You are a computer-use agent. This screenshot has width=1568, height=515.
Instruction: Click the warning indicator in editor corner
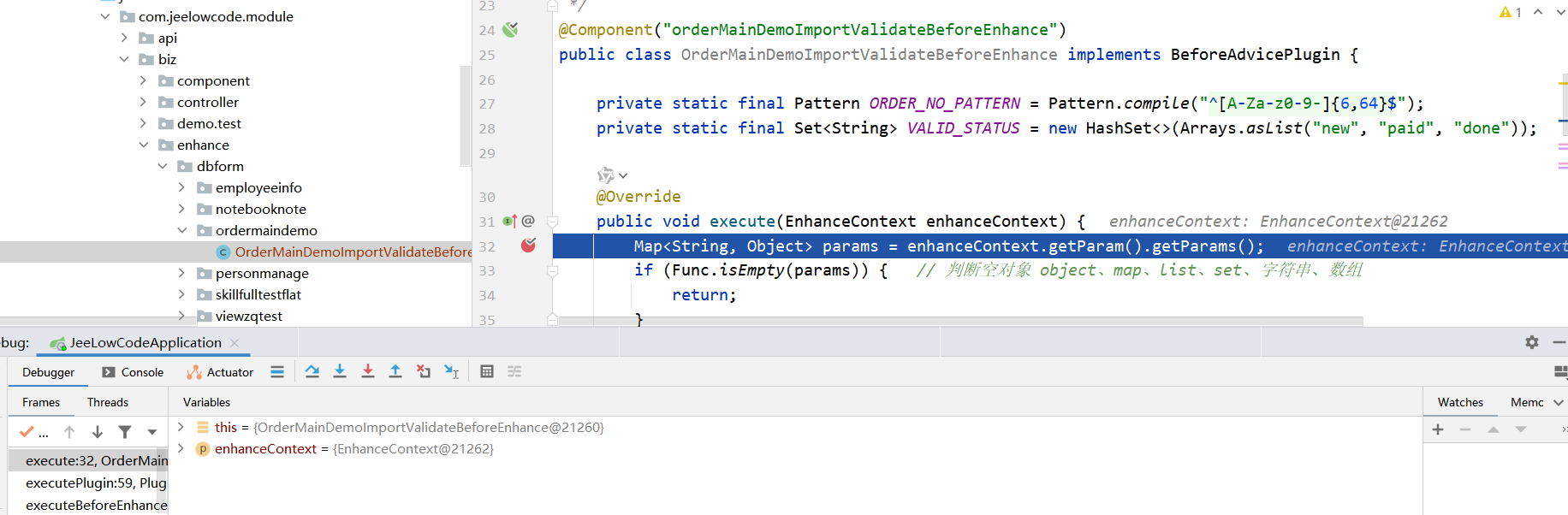point(1511,12)
